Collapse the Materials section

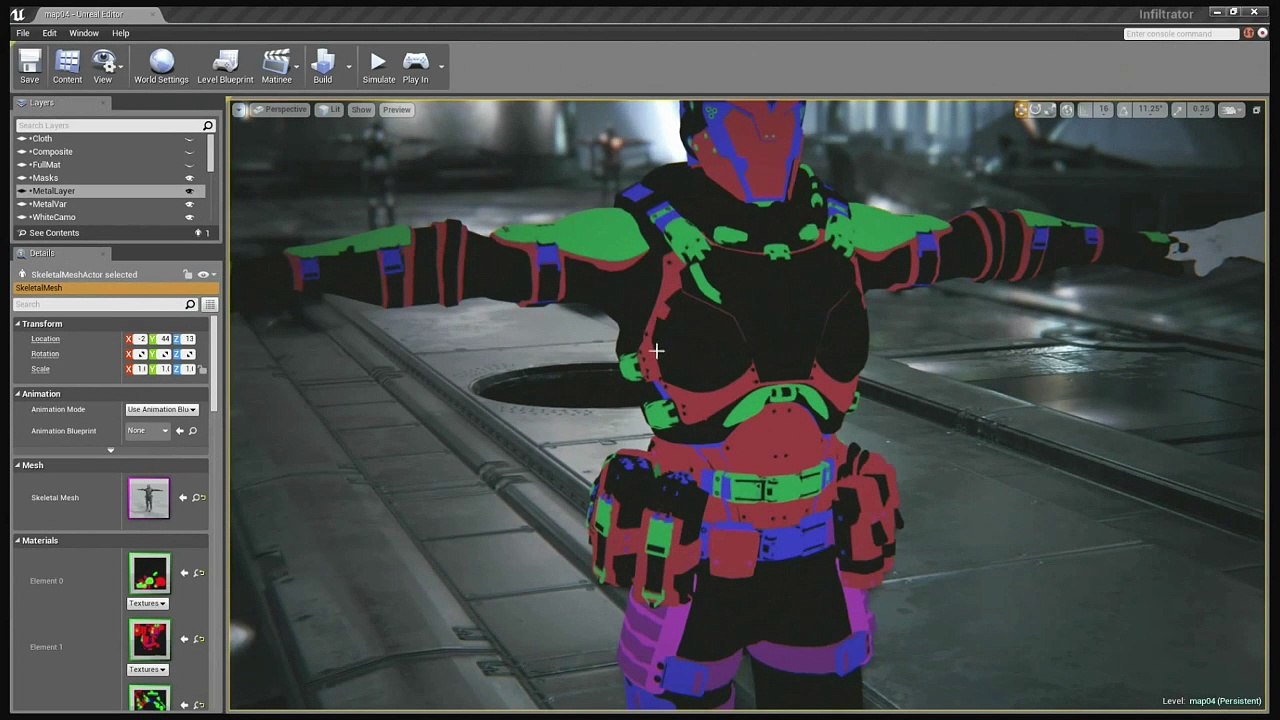[x=18, y=541]
